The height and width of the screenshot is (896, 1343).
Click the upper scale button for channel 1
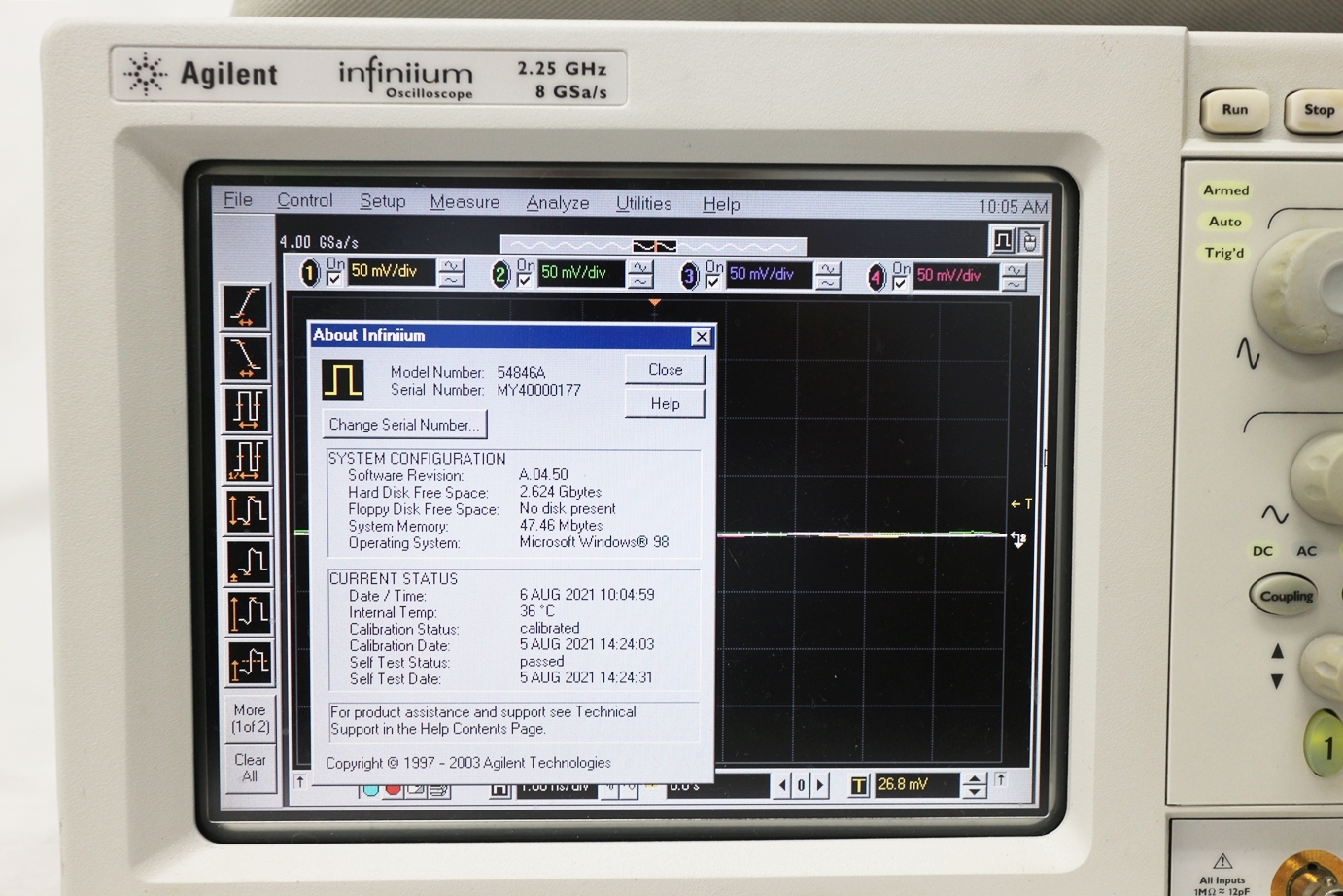coord(451,265)
